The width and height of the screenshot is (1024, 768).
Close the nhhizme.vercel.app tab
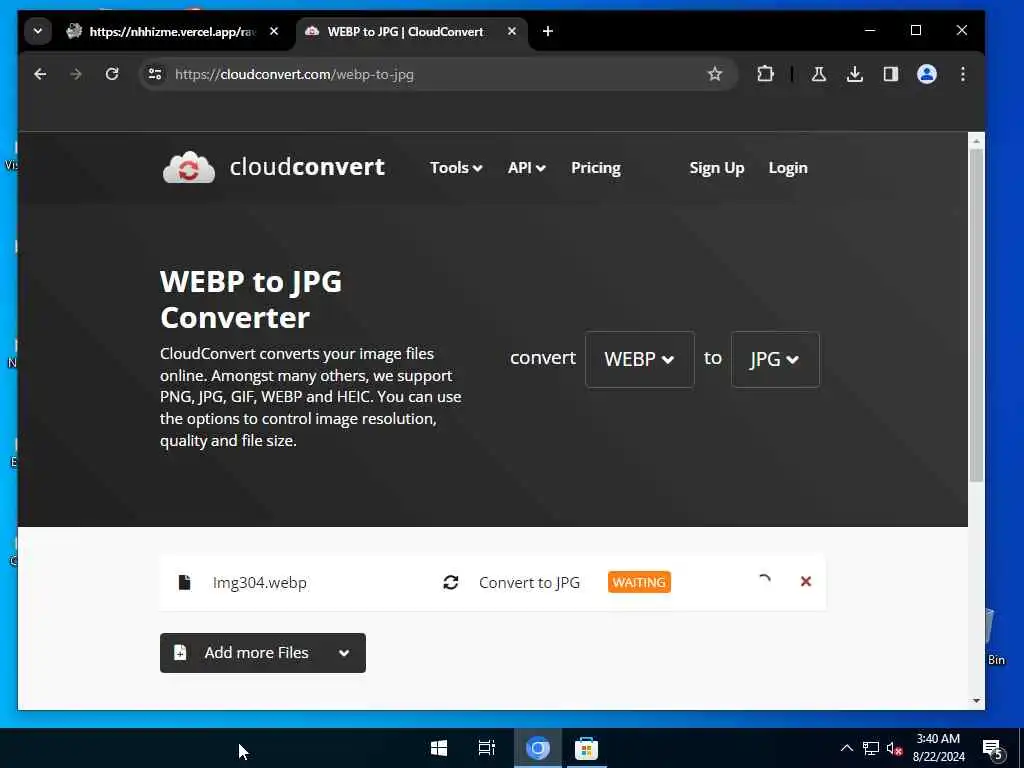point(274,31)
